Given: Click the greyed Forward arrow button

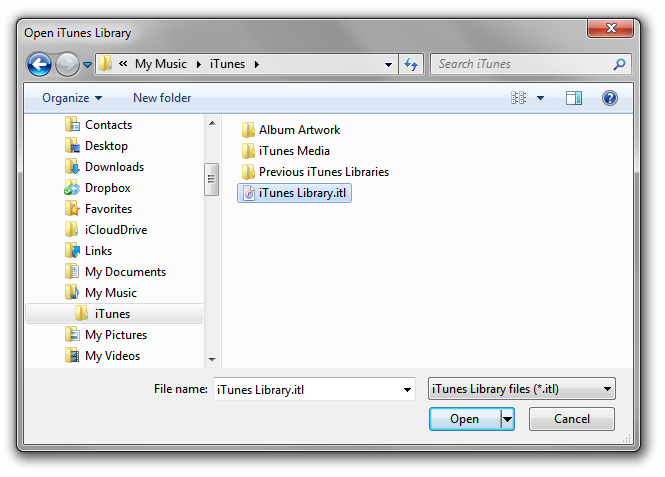Looking at the screenshot, I should coord(67,65).
